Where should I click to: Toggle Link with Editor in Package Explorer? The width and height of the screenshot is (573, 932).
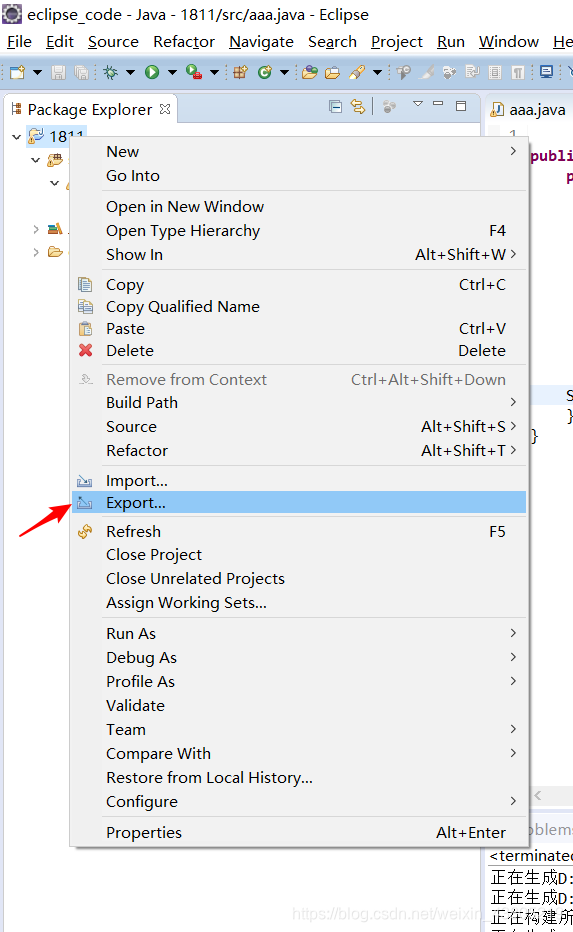tap(357, 106)
